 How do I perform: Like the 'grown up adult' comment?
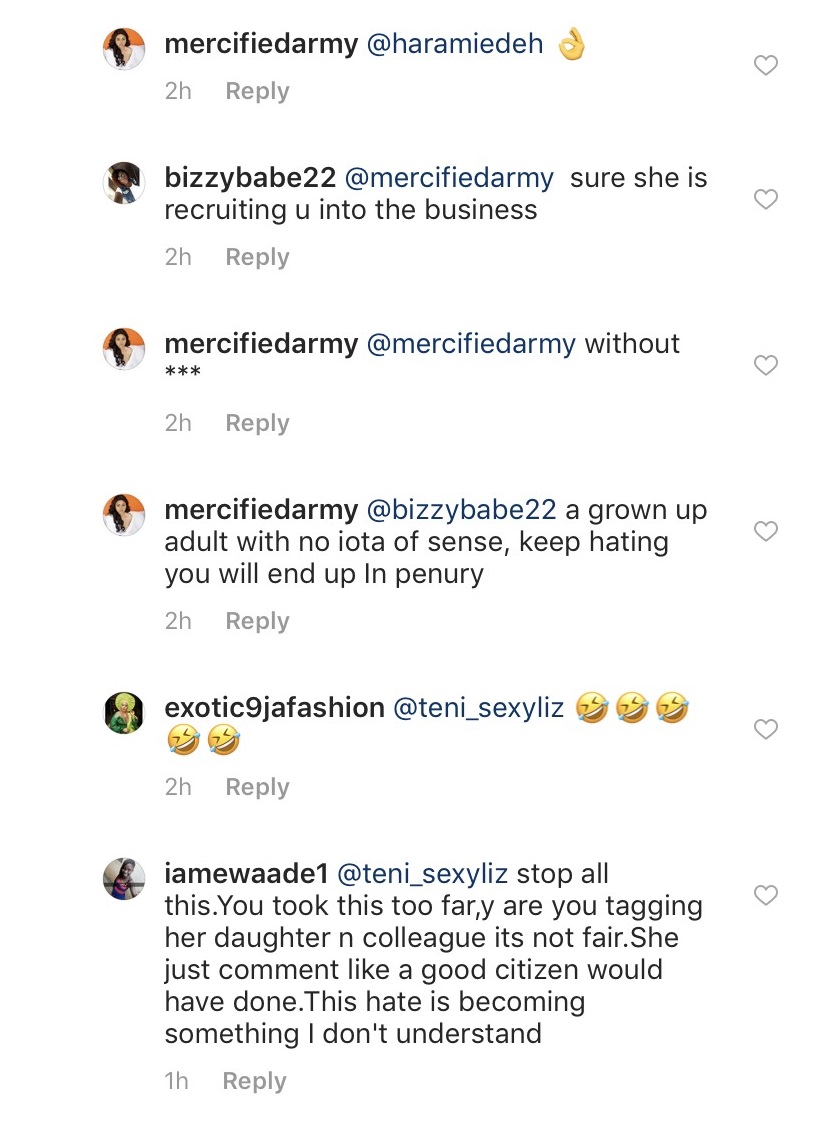pyautogui.click(x=766, y=531)
